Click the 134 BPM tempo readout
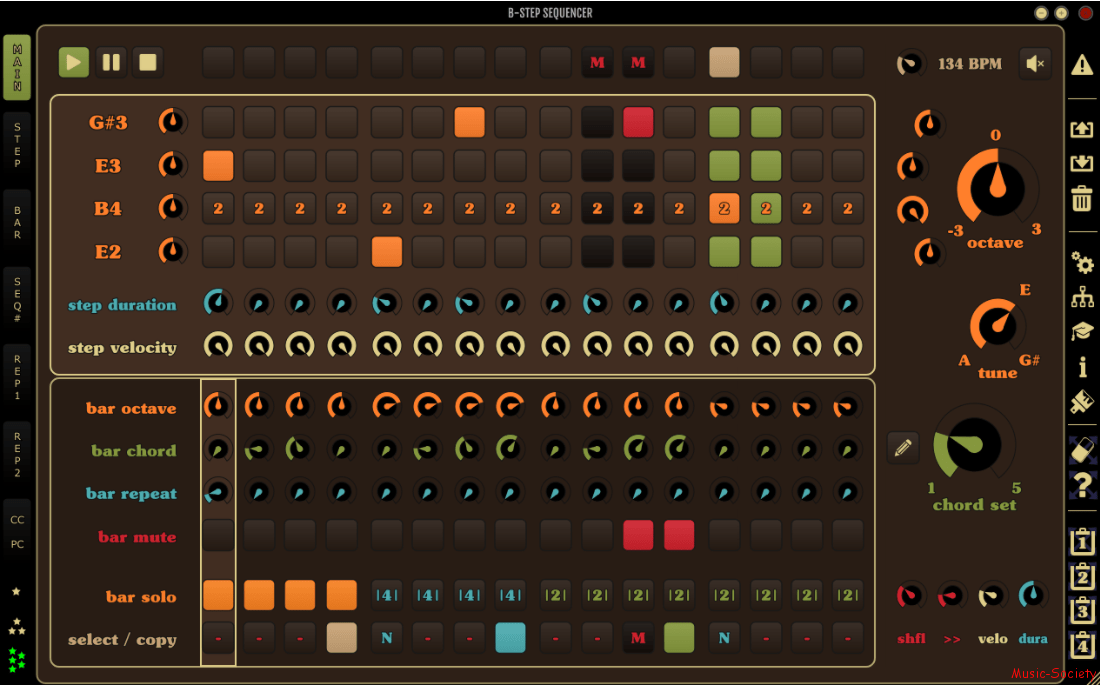 [x=970, y=64]
